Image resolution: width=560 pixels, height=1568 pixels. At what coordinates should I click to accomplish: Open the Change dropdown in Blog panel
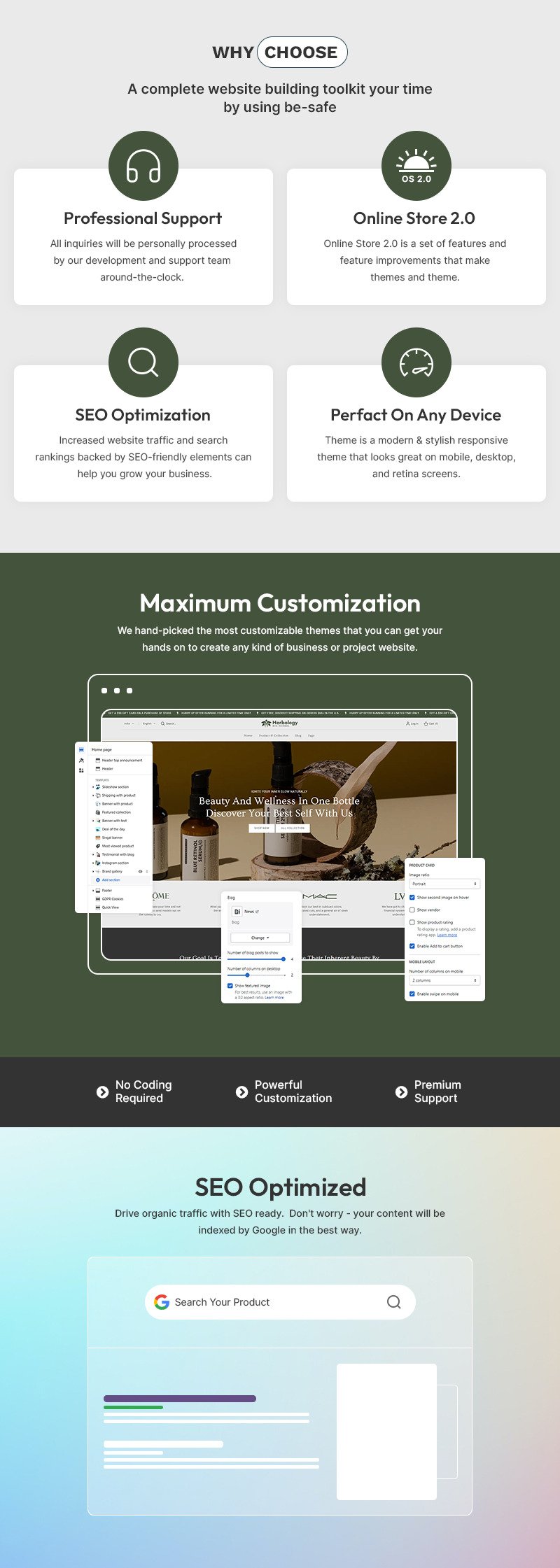(x=260, y=938)
